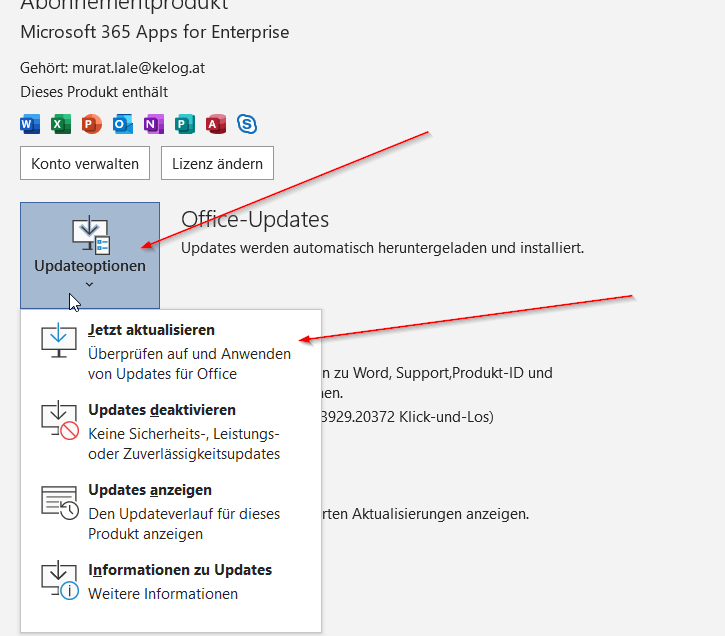Image resolution: width=725 pixels, height=636 pixels.
Task: Click the text 'Microsoft 365 Apps for Enterprise'
Action: tap(155, 32)
